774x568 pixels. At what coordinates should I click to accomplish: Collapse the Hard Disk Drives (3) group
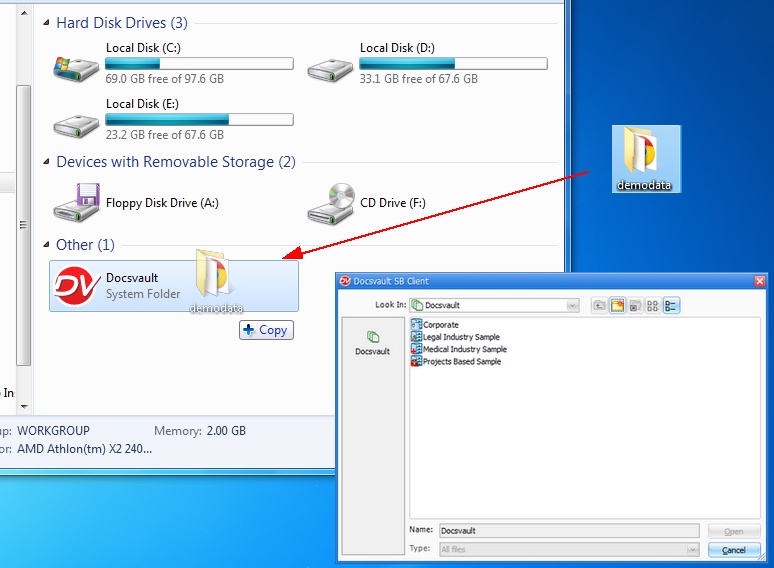tap(46, 23)
